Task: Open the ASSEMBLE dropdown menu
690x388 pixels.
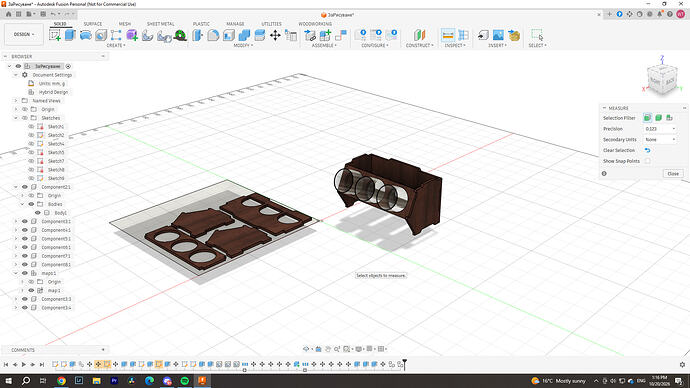Action: click(324, 45)
